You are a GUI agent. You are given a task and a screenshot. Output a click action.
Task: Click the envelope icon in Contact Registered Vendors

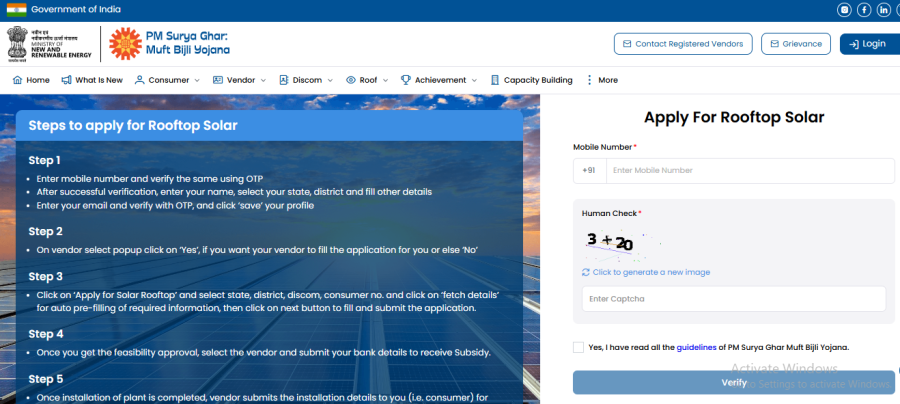[x=627, y=44]
